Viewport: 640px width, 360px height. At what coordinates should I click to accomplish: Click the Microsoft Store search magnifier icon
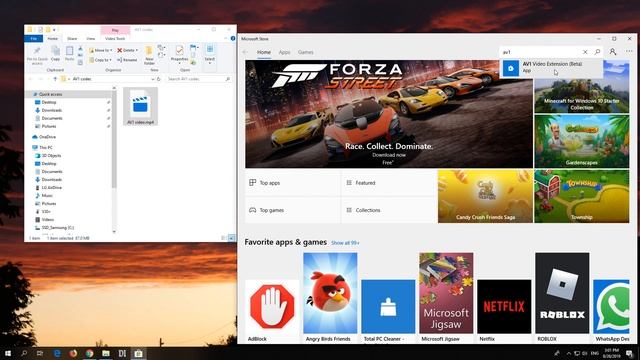pos(597,52)
